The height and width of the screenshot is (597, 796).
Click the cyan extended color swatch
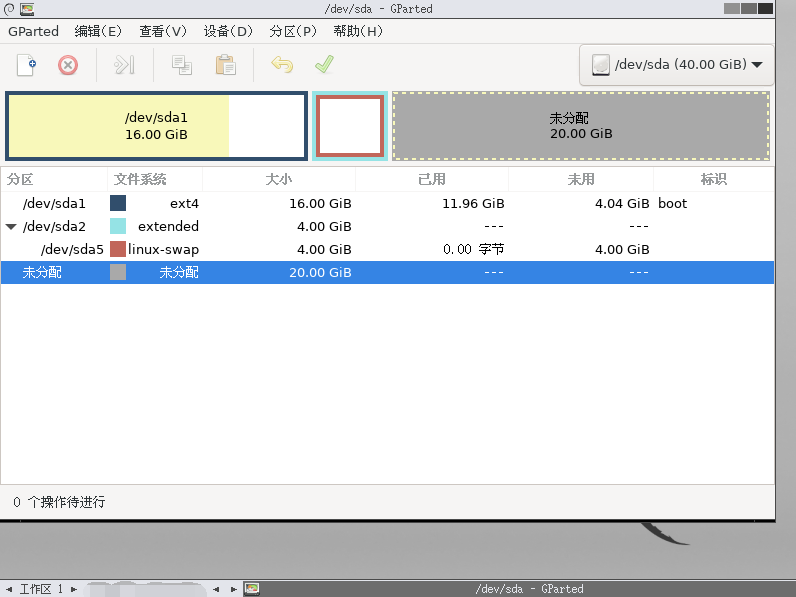pyautogui.click(x=118, y=226)
